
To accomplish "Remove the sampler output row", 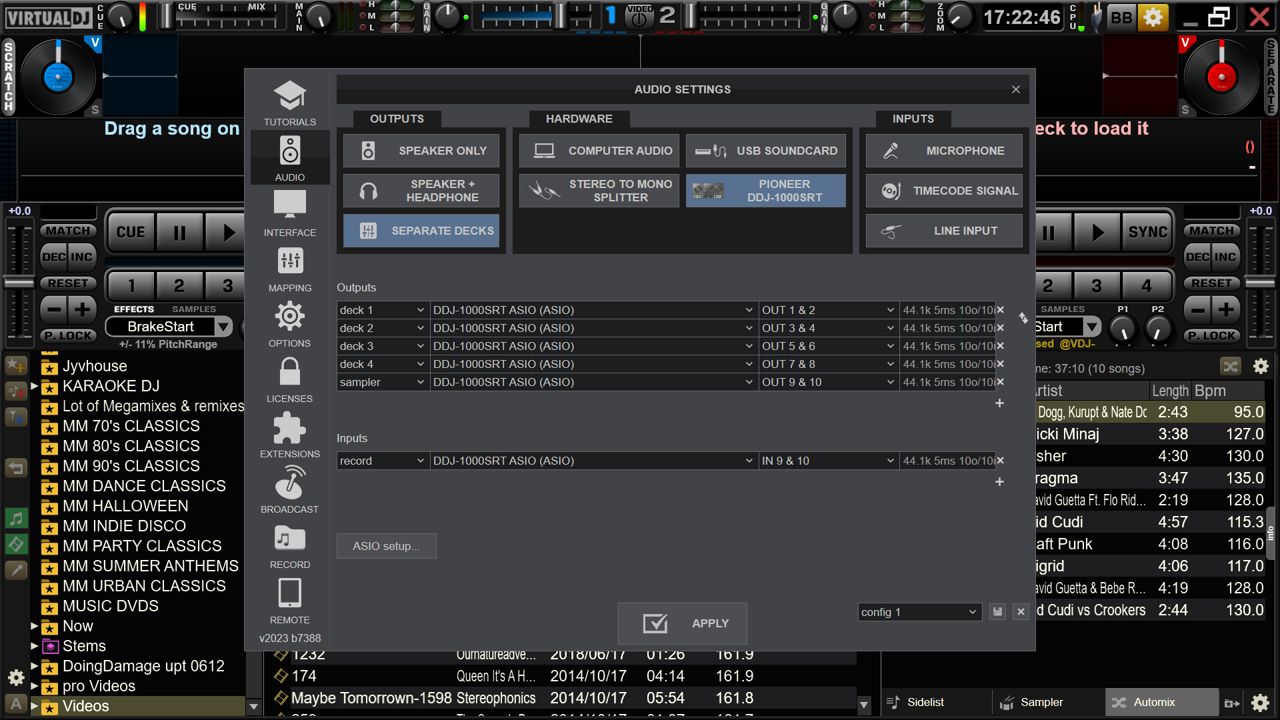I will pos(1000,382).
